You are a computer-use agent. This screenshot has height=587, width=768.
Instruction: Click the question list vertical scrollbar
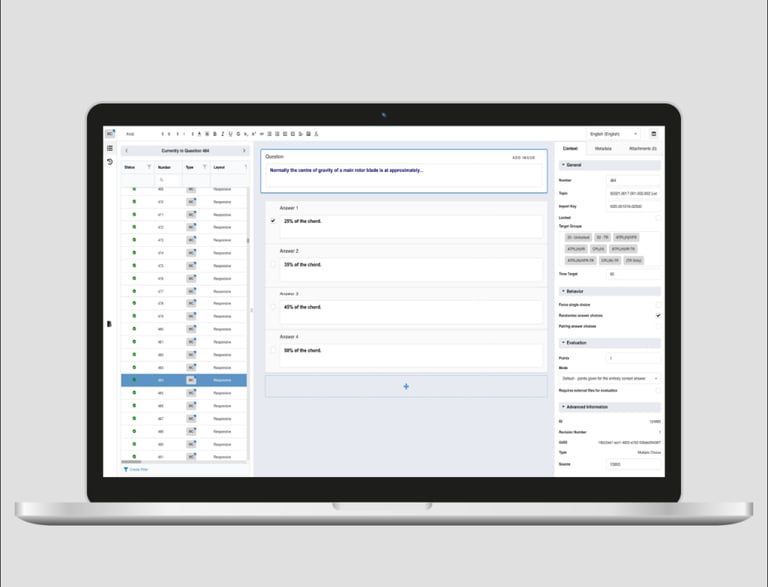pyautogui.click(x=248, y=240)
